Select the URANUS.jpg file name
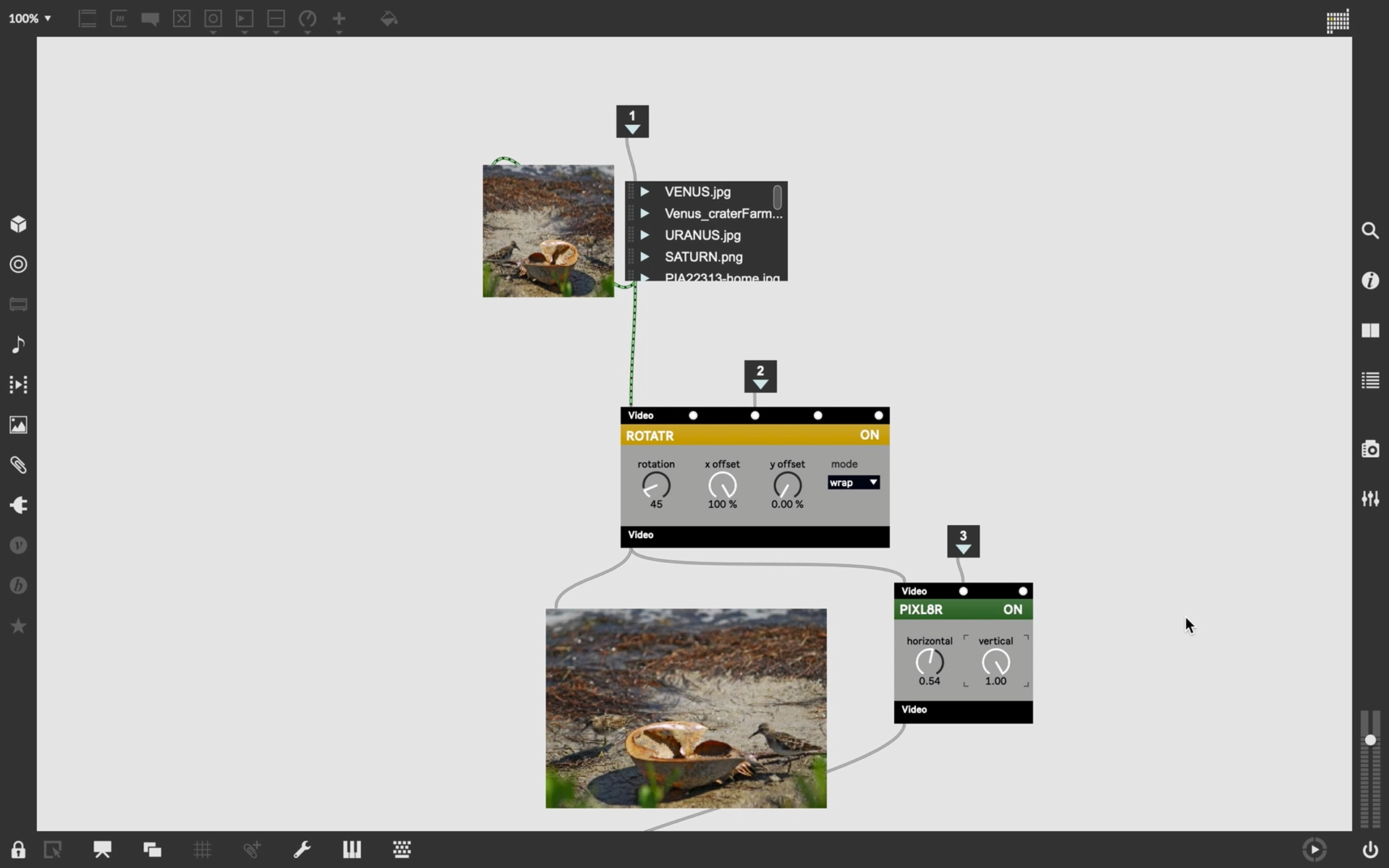Image resolution: width=1389 pixels, height=868 pixels. (x=702, y=235)
